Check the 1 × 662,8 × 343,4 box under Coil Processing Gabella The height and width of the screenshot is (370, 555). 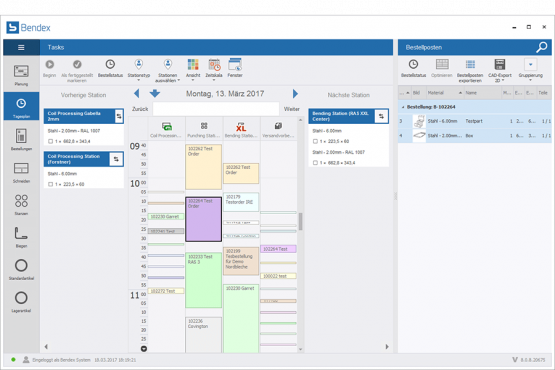[50, 141]
